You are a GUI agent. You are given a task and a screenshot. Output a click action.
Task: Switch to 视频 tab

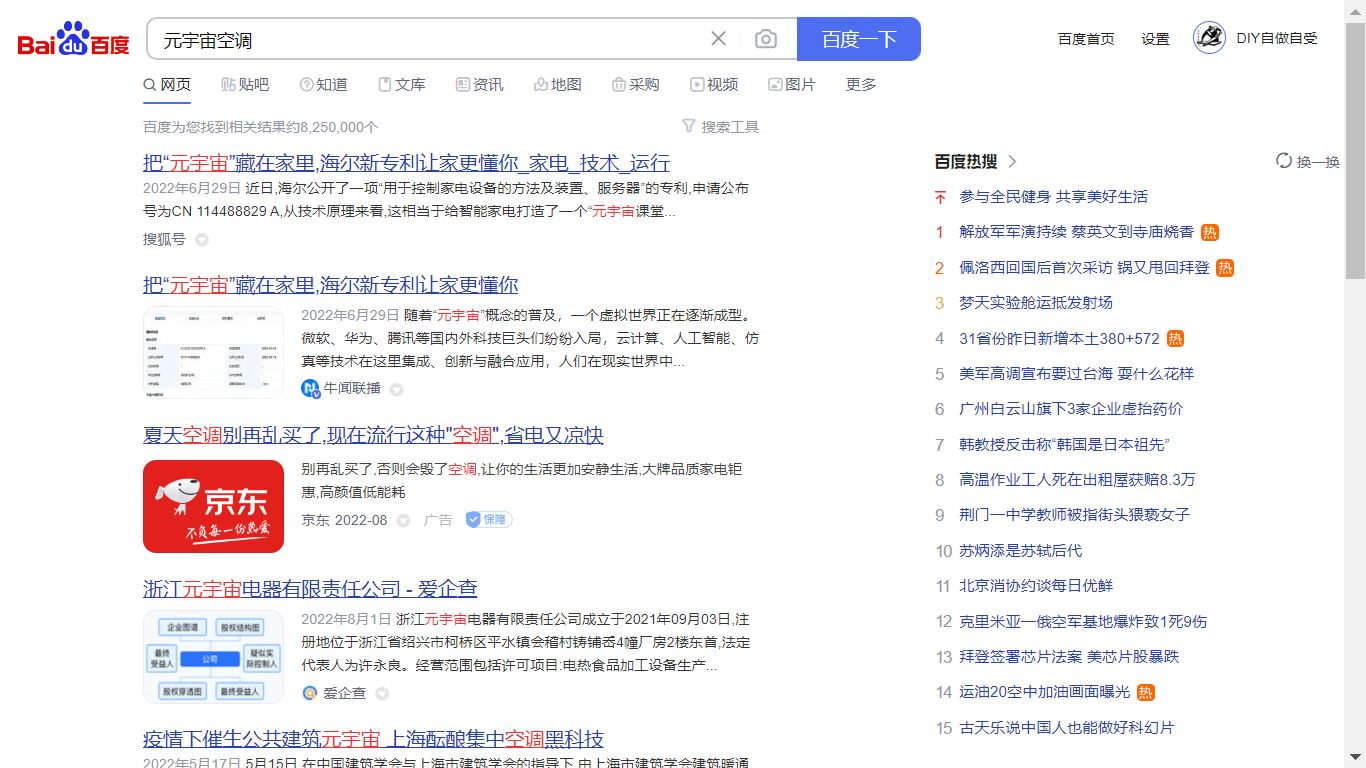click(714, 85)
